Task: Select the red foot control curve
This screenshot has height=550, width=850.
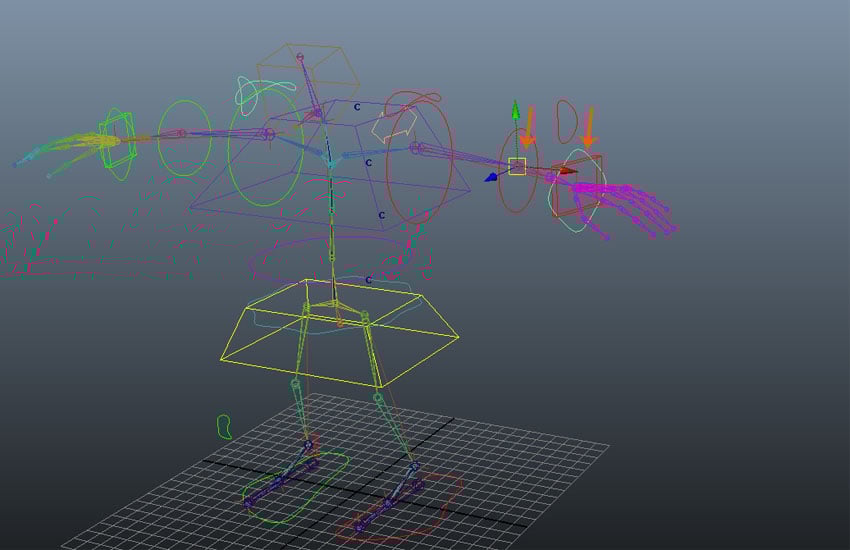Action: (x=400, y=507)
